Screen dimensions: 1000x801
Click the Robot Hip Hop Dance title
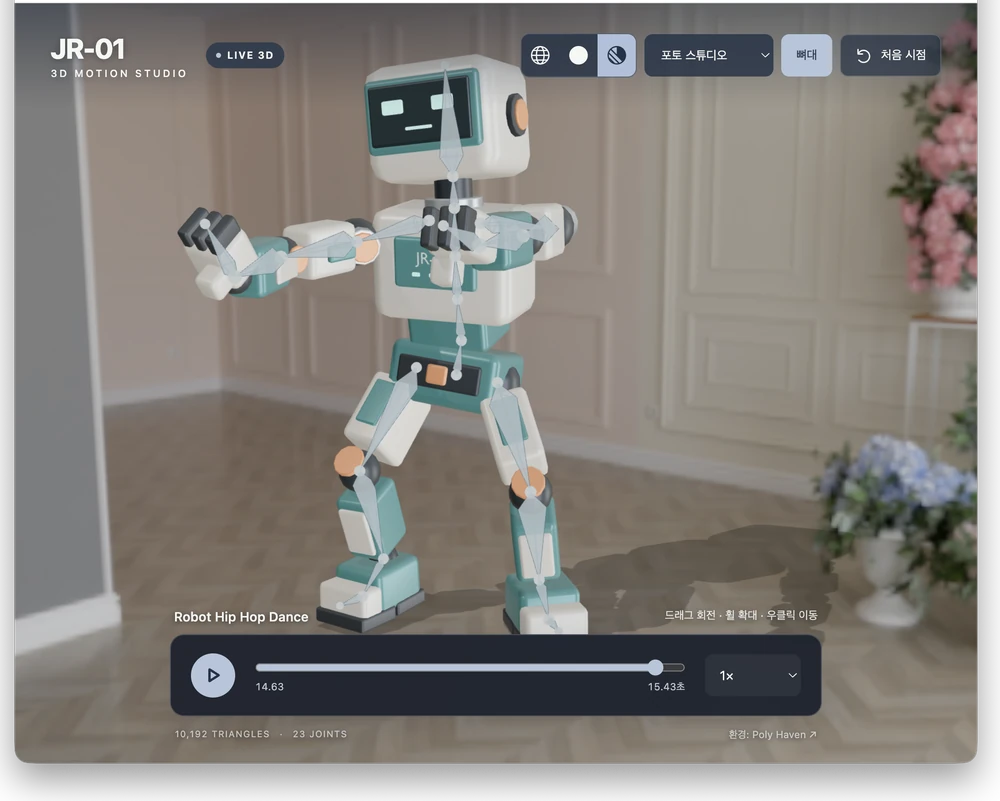[x=241, y=617]
